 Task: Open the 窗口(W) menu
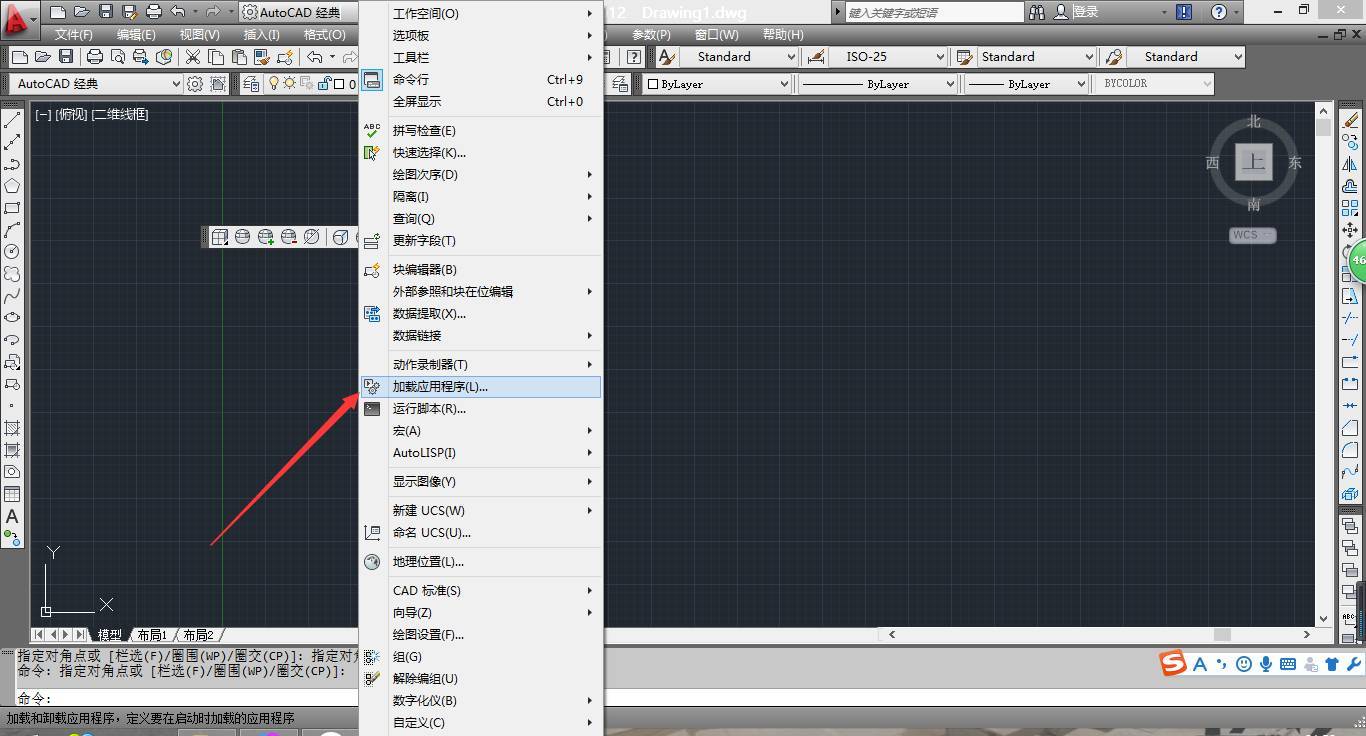tap(716, 34)
